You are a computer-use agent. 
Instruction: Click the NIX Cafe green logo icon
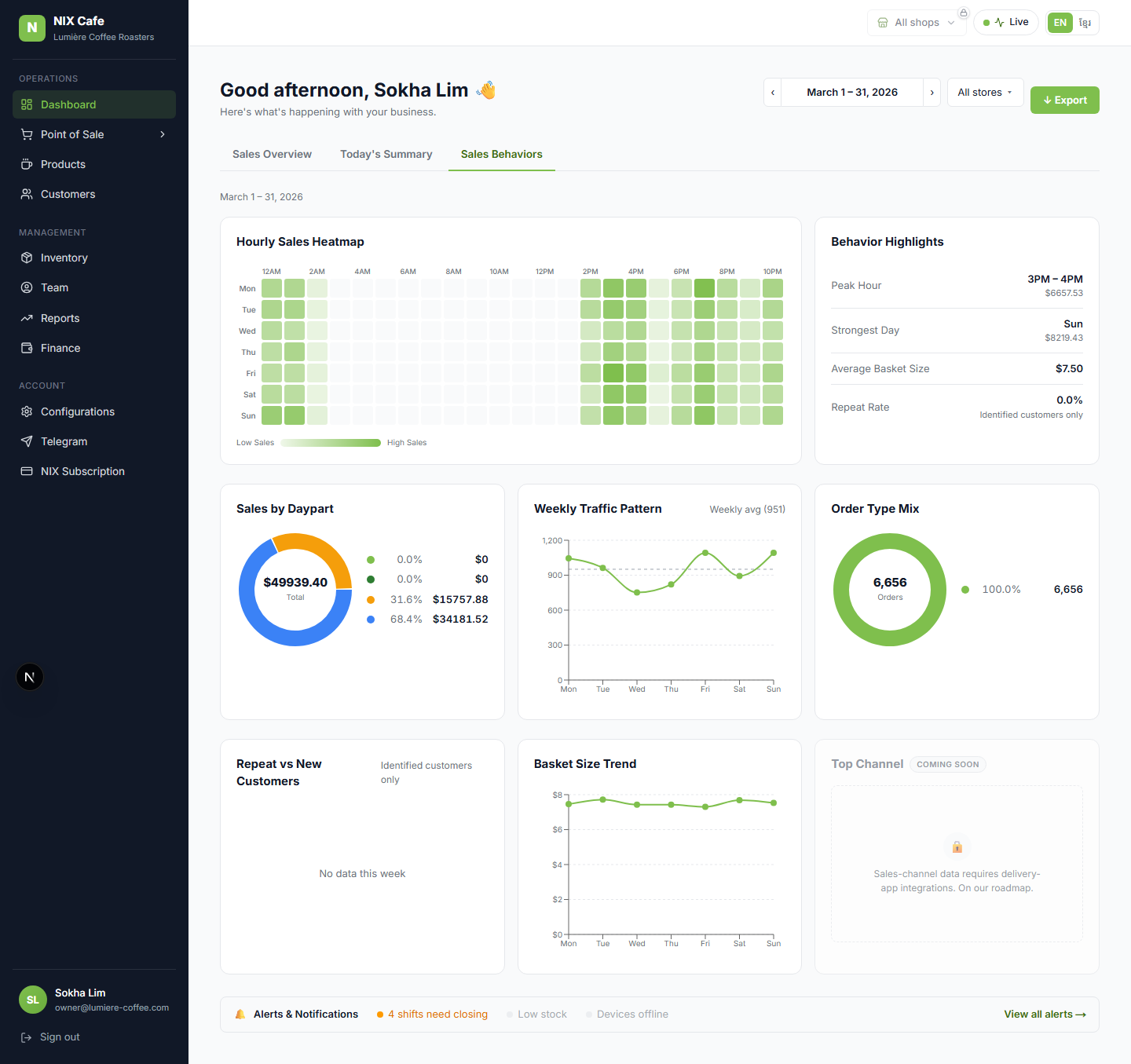pos(32,27)
